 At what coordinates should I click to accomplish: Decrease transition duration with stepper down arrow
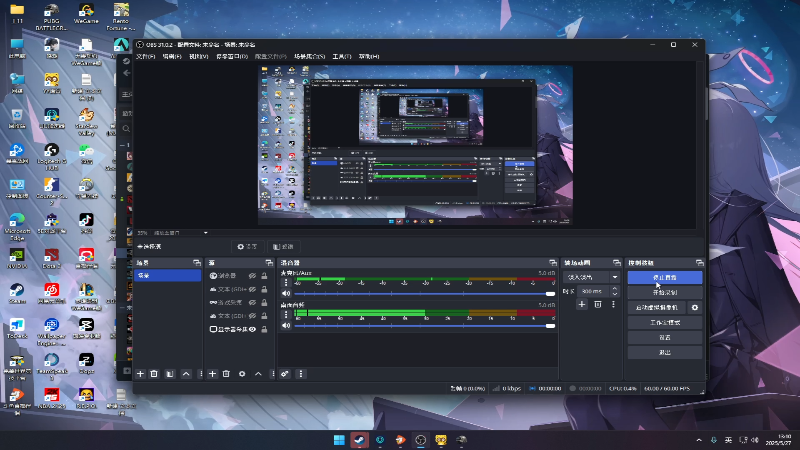[x=615, y=294]
